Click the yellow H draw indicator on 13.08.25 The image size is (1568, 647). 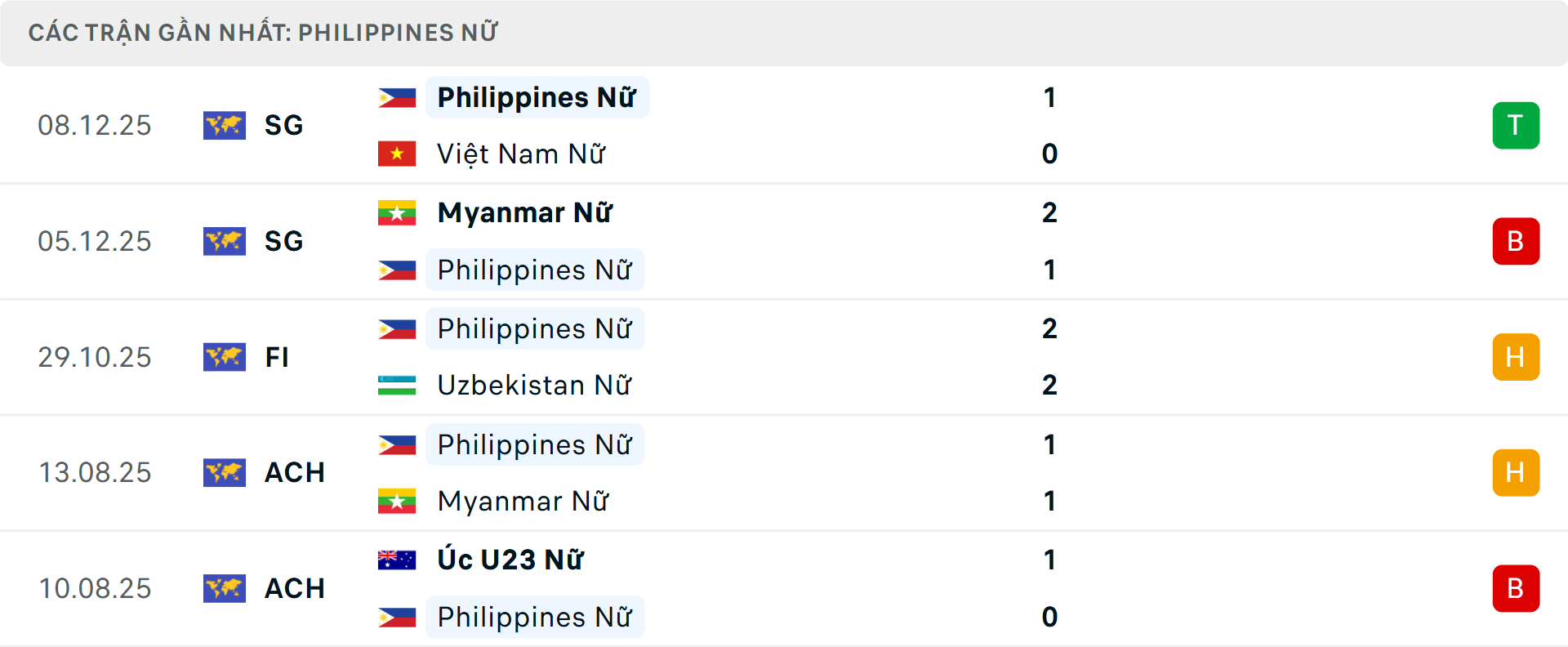point(1517,472)
